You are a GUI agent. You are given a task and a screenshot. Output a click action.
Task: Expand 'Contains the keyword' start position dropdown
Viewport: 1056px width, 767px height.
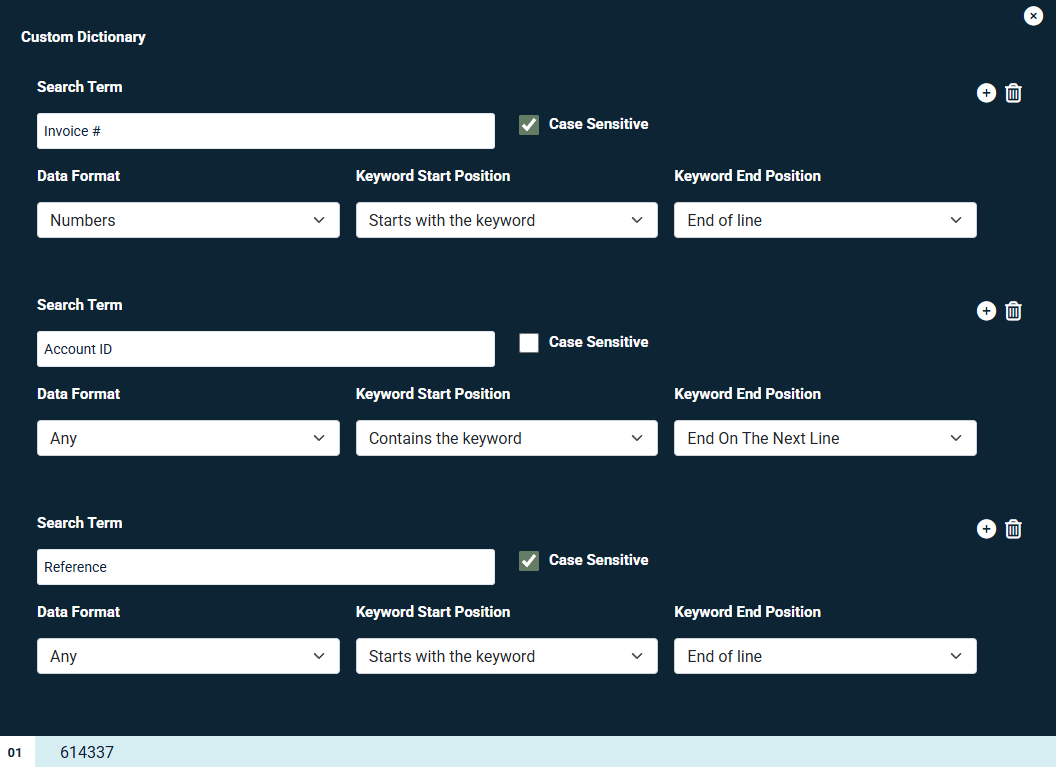pos(506,438)
